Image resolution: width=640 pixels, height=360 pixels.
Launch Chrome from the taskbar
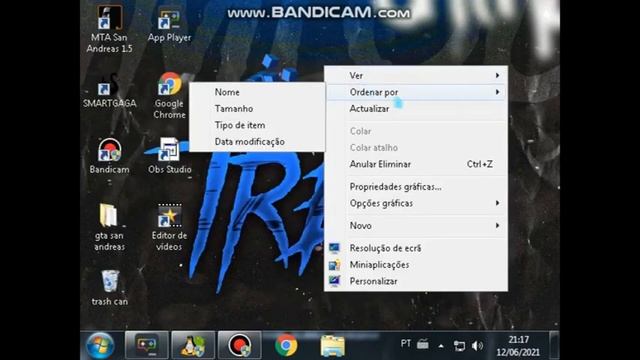tap(286, 345)
